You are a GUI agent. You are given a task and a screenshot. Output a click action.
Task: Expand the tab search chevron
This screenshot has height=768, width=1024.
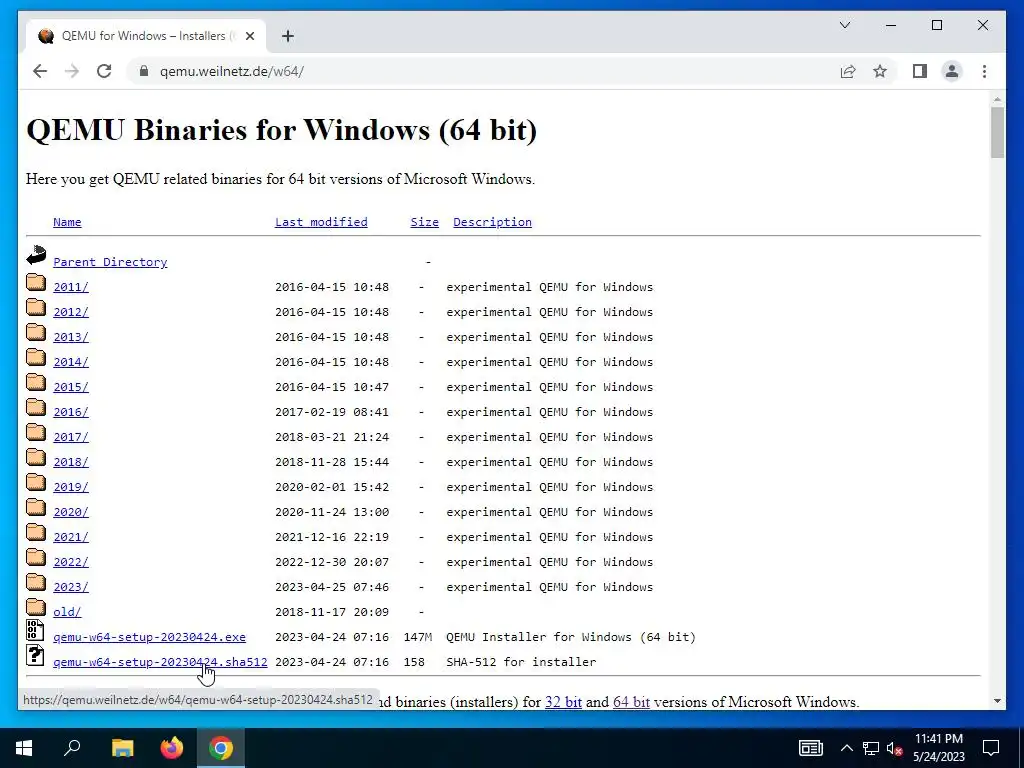click(x=845, y=25)
